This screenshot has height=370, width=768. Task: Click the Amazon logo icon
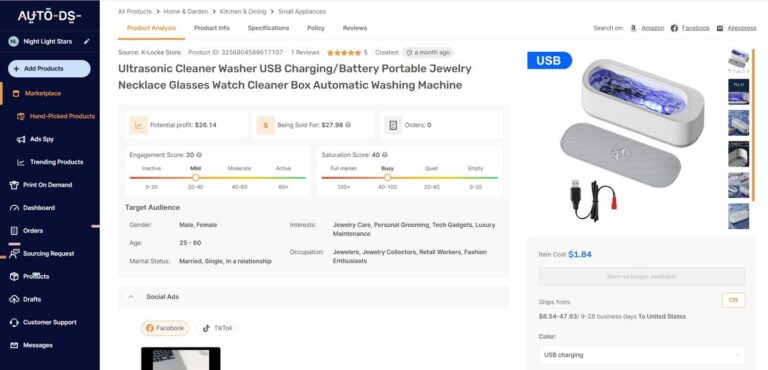point(633,28)
